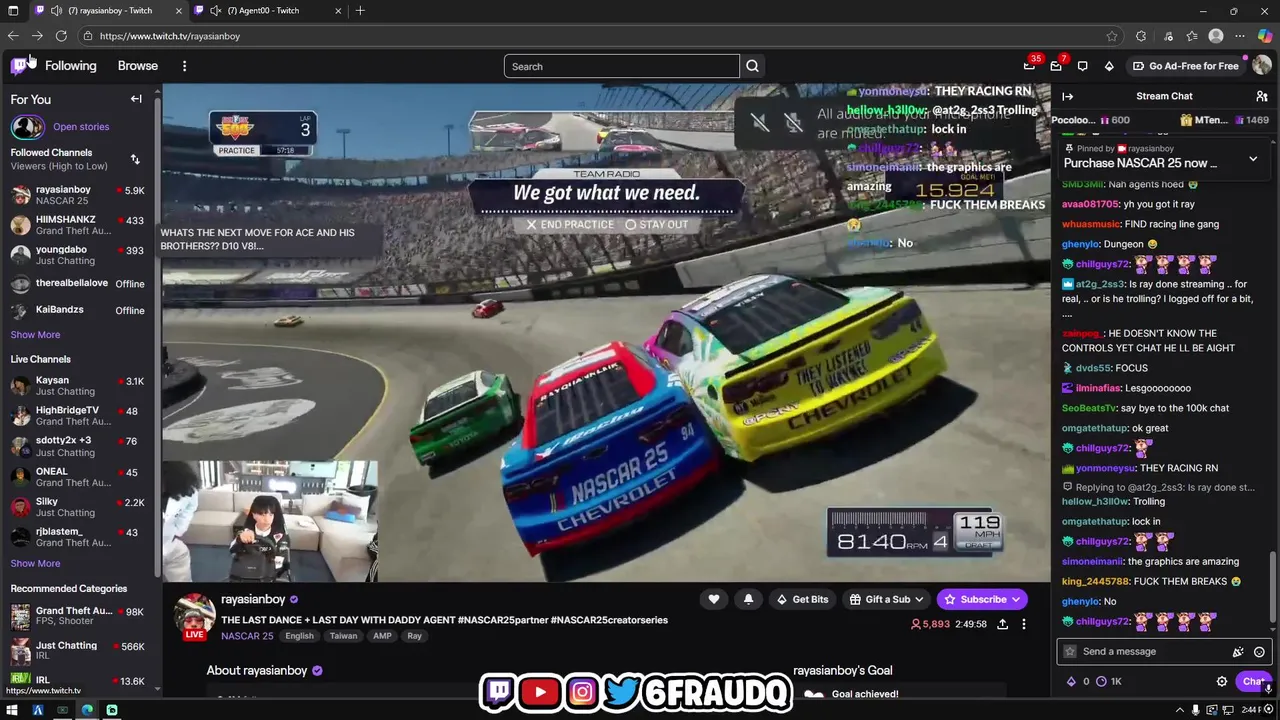Open Whispers speech bubble icon
The image size is (1280, 720).
point(1082,66)
